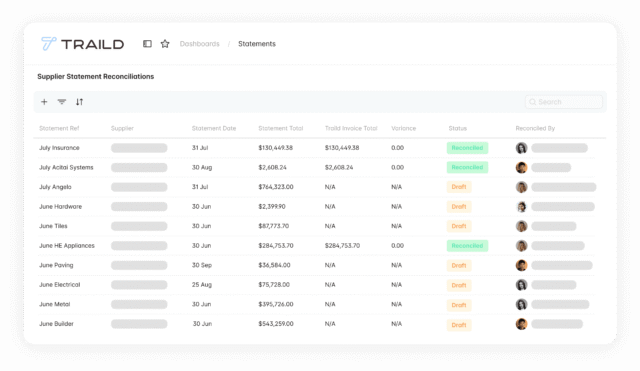Toggle the sidebar panel icon
The image size is (640, 371).
pyautogui.click(x=147, y=44)
